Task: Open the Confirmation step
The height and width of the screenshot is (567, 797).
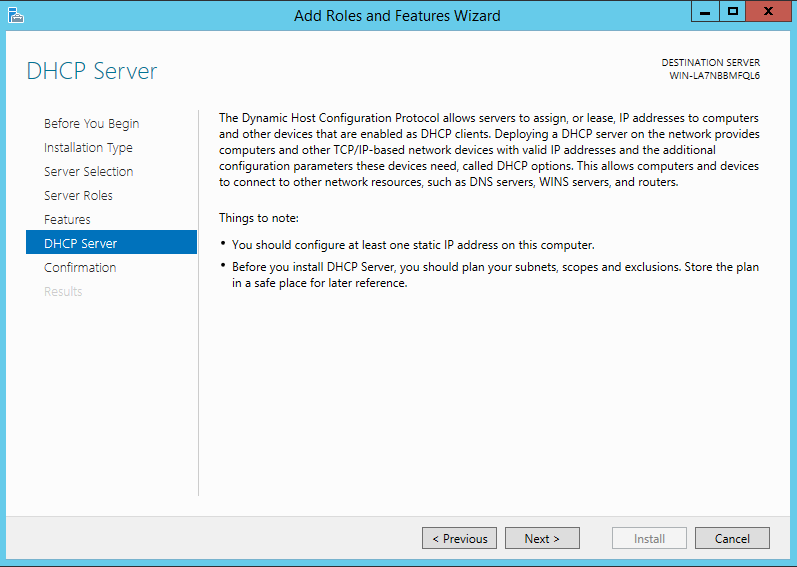Action: tap(80, 267)
